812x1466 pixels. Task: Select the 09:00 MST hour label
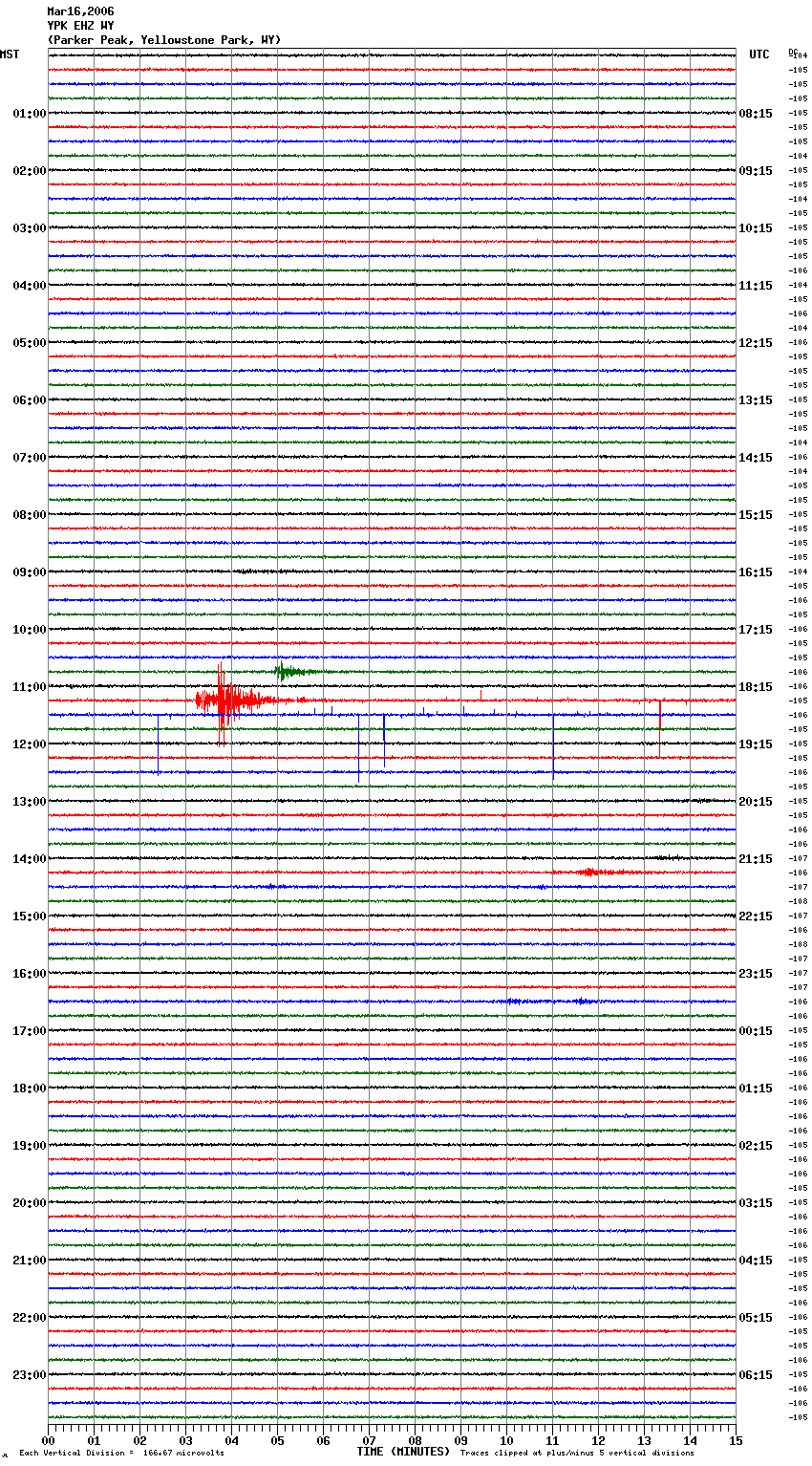(x=29, y=572)
